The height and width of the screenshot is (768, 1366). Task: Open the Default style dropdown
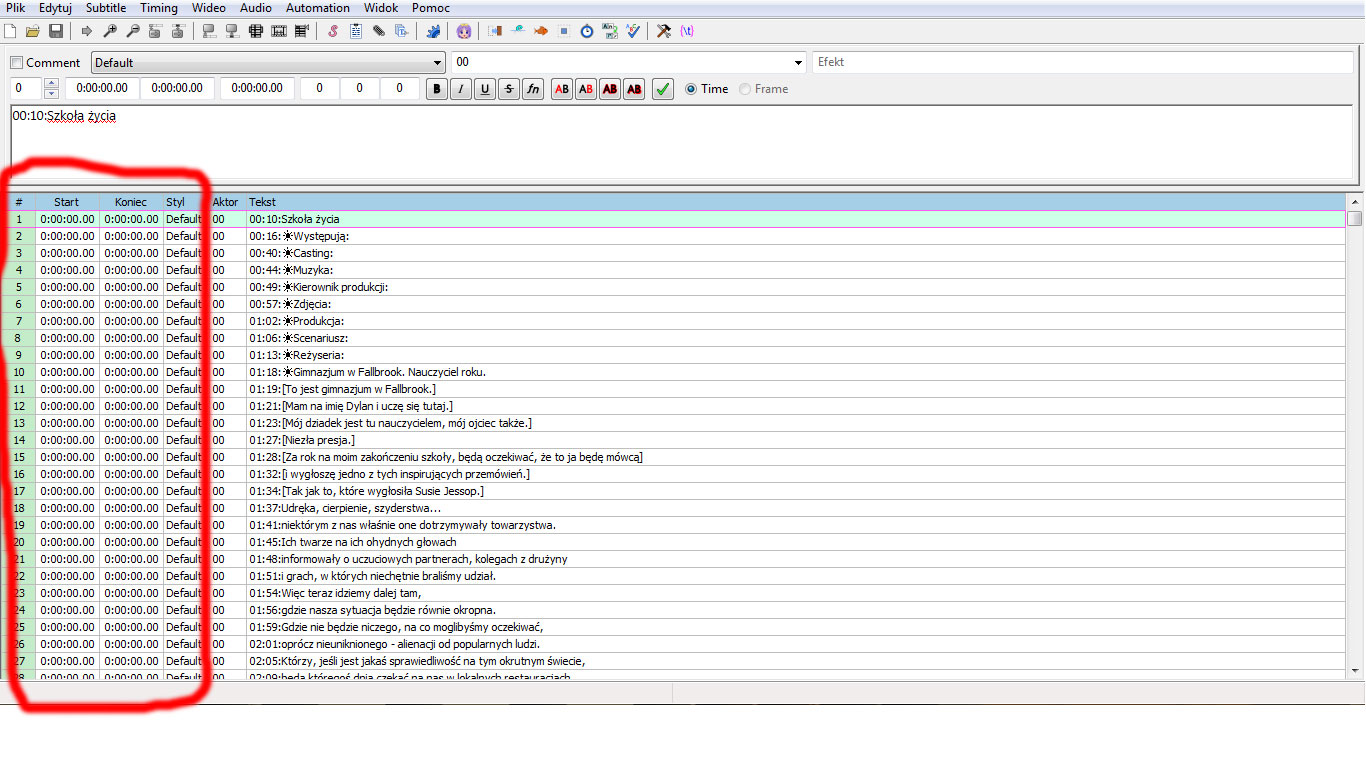pos(268,63)
